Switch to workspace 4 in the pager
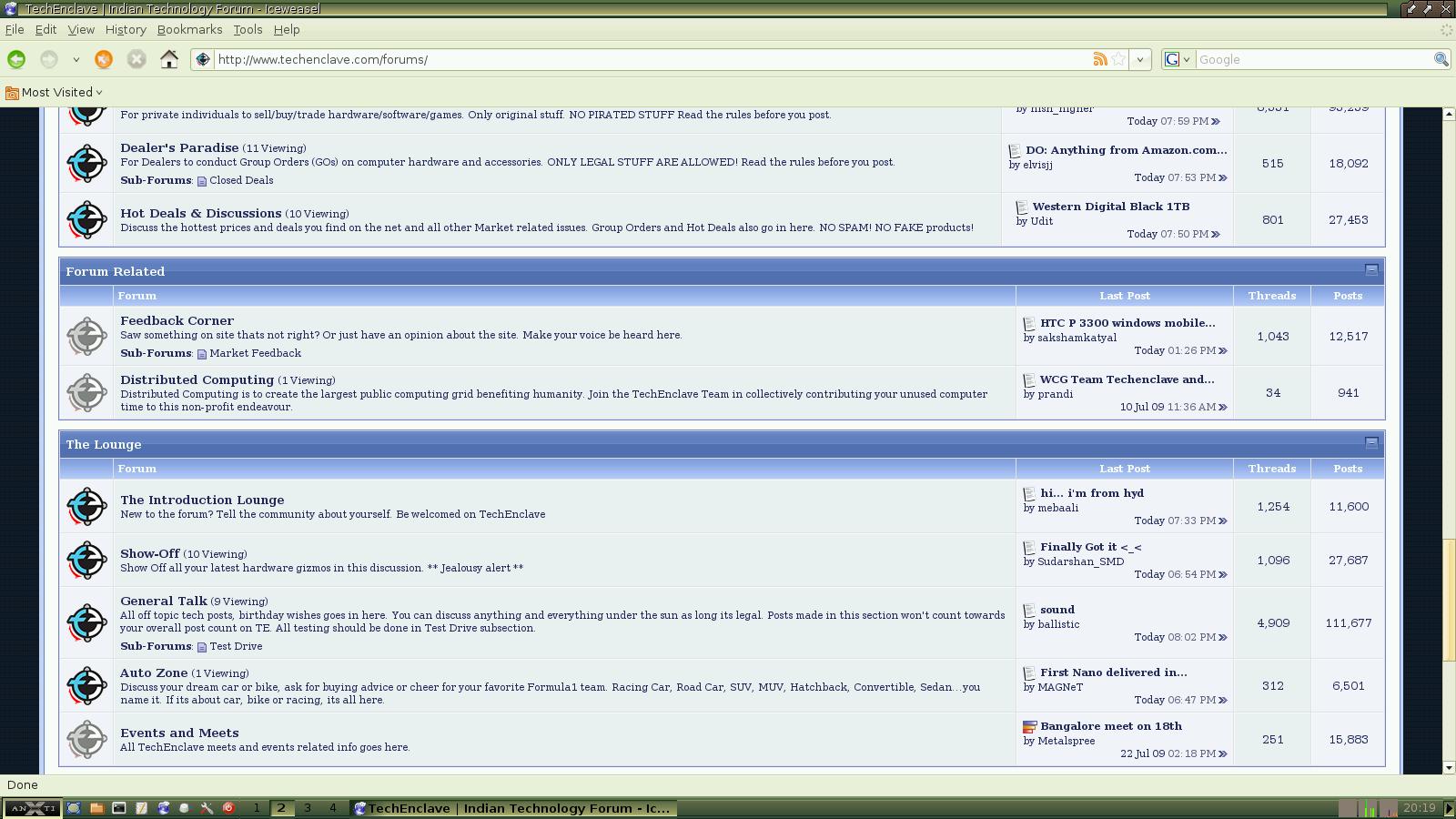The height and width of the screenshot is (819, 1456). coord(333,808)
